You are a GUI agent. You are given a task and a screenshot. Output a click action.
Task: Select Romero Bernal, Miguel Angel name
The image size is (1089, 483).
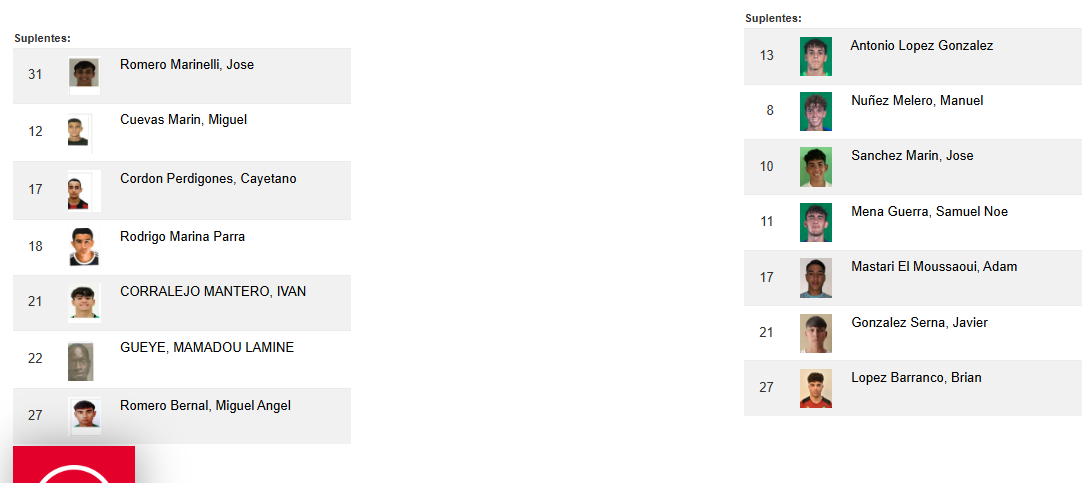point(206,405)
